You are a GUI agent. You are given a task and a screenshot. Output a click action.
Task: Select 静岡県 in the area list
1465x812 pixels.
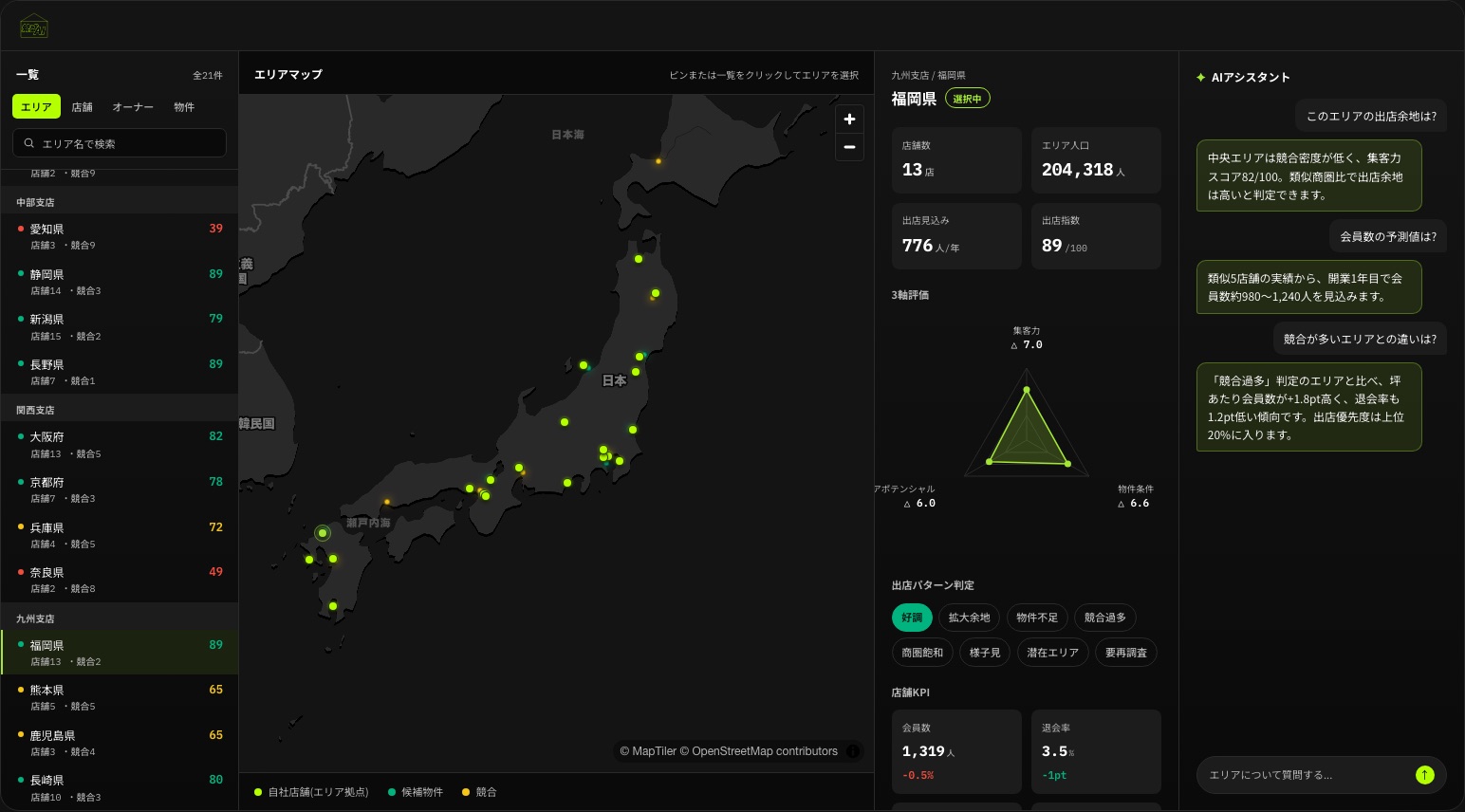coord(120,282)
